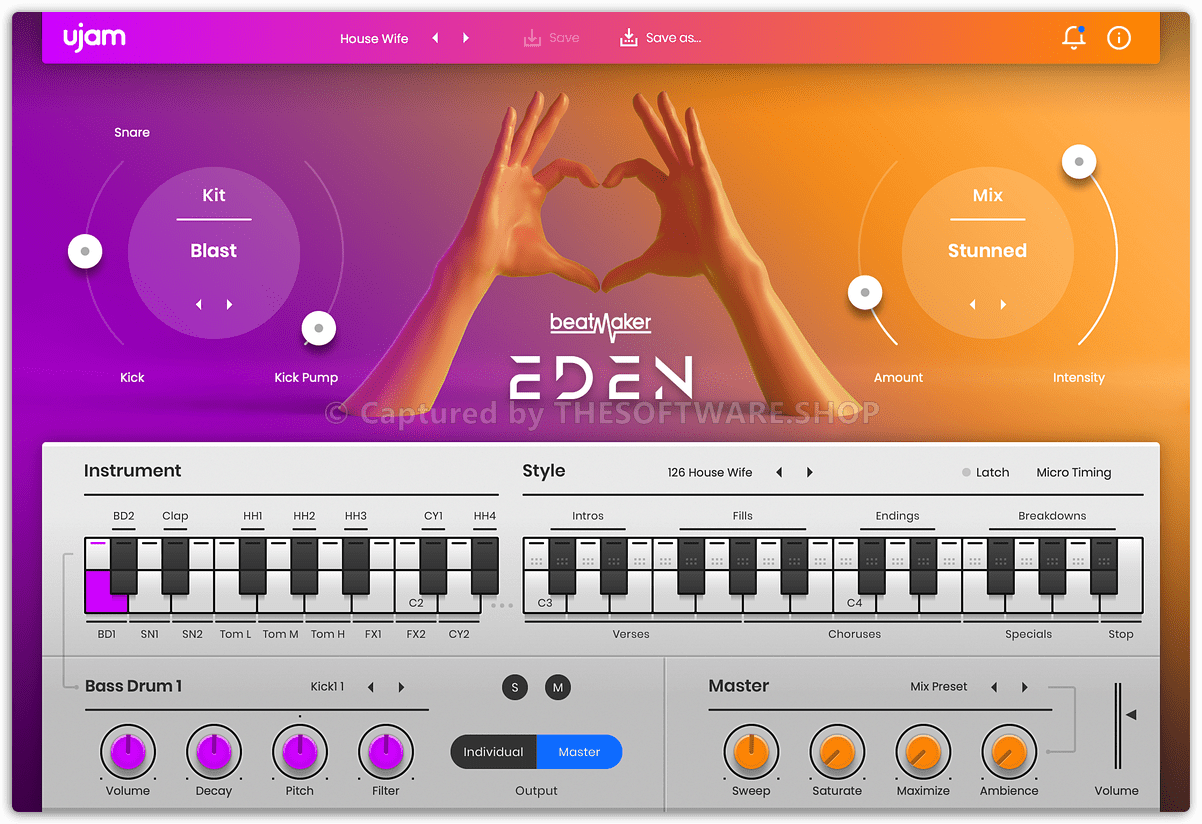Open the 126 House Wife style label
1202x824 pixels.
710,472
